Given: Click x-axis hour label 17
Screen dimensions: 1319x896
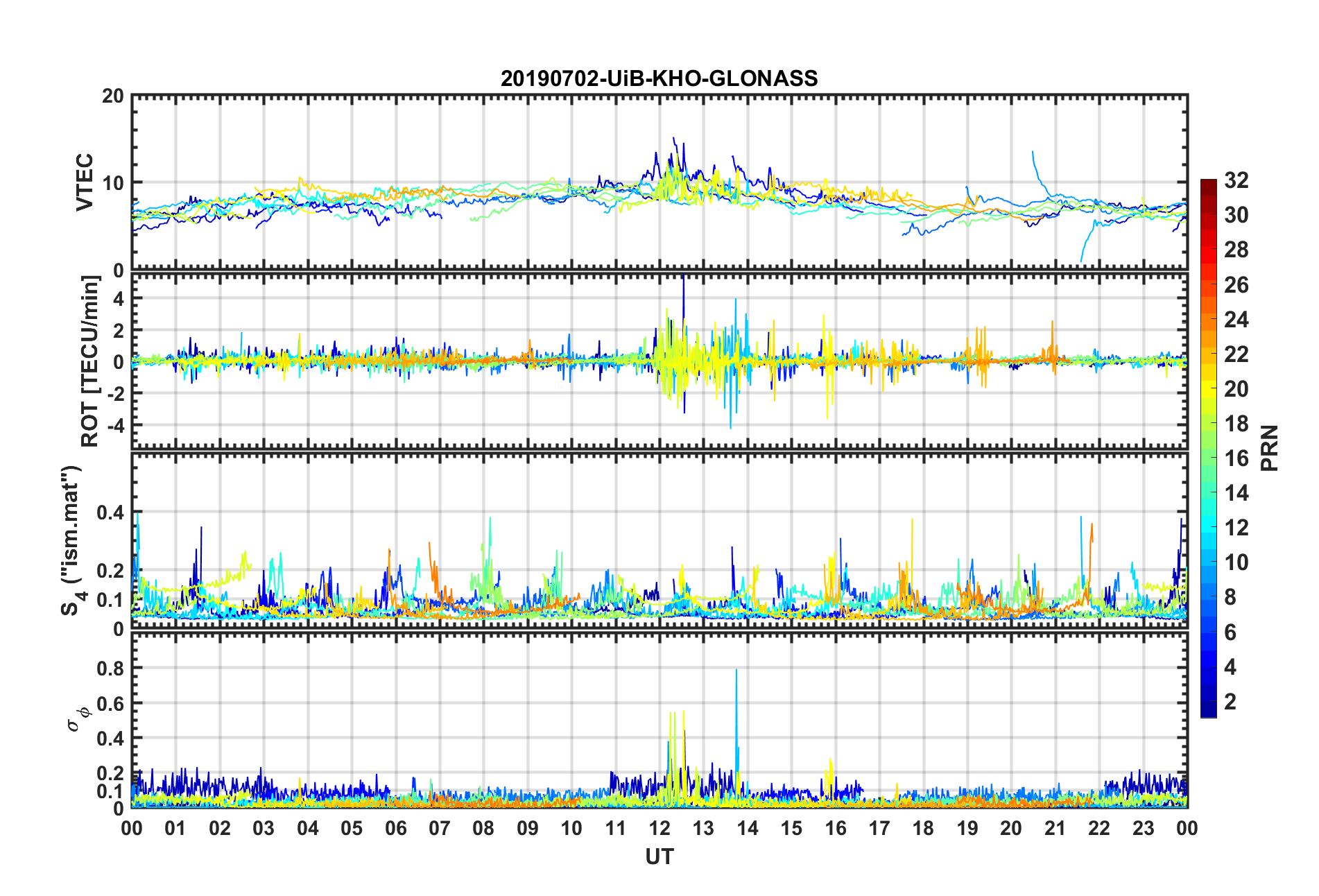Looking at the screenshot, I should point(879,828).
